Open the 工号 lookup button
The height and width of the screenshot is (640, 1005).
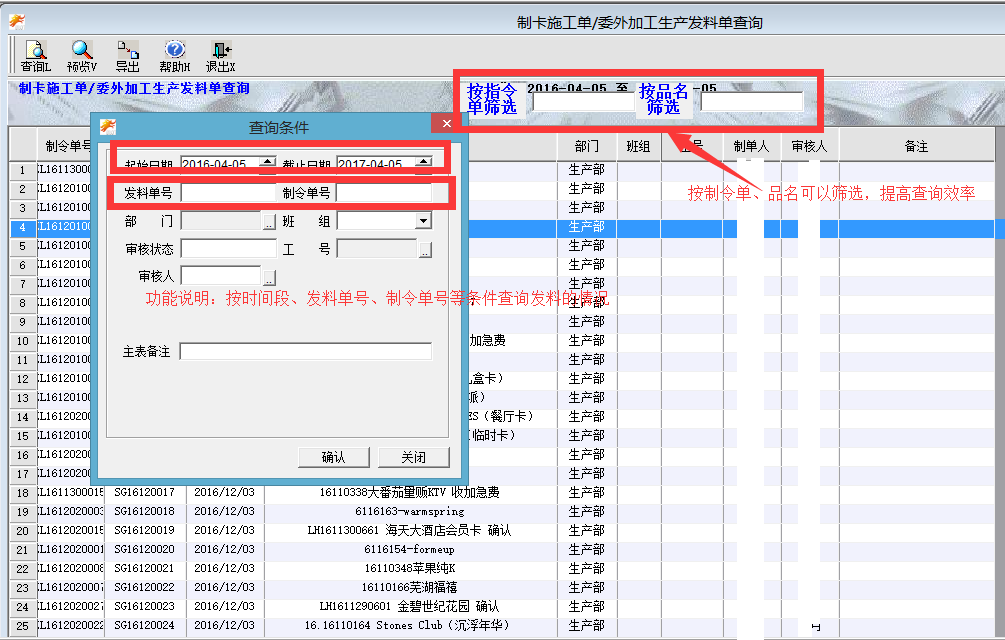click(x=425, y=249)
